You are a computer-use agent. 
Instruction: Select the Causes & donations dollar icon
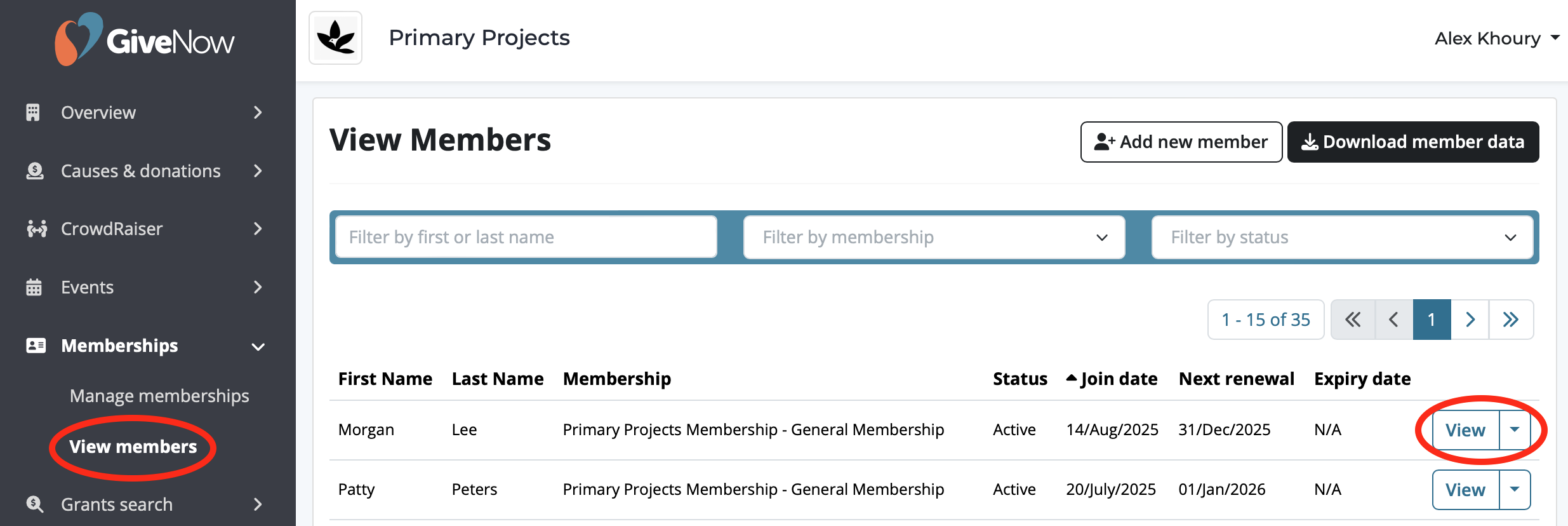tap(36, 170)
